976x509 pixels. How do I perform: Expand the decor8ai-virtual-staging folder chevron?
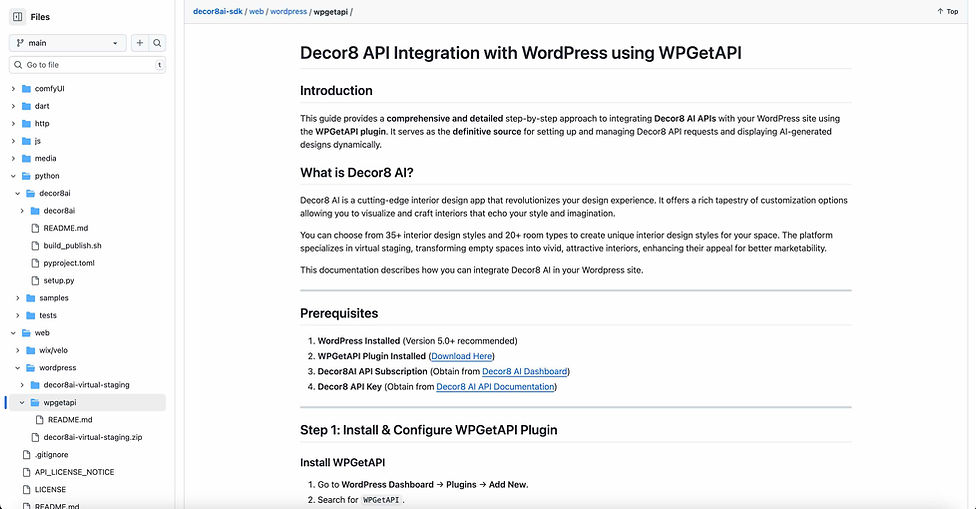[22, 385]
